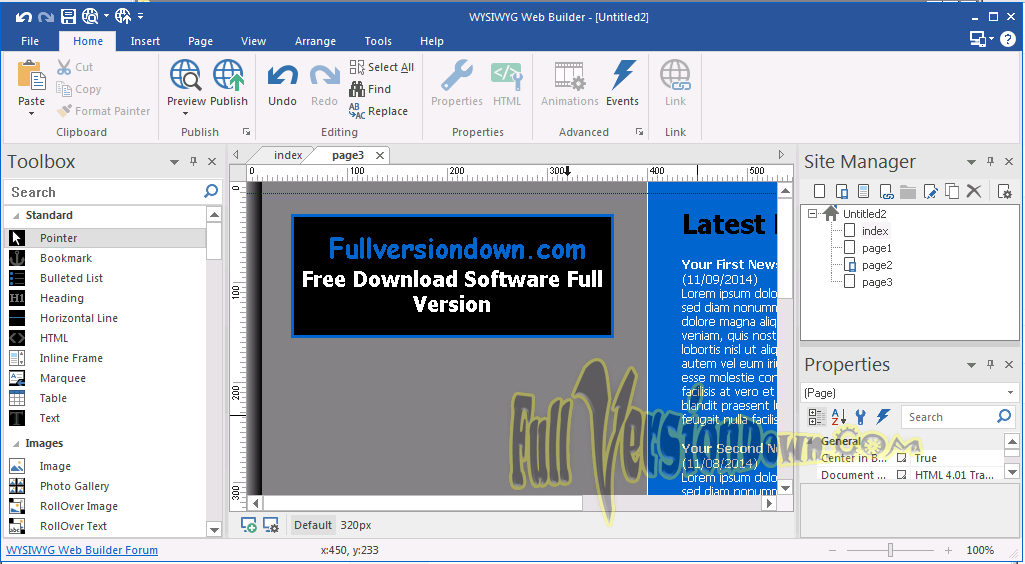Screen dimensions: 1025x564
Task: Click the zoom in plus button
Action: (949, 550)
